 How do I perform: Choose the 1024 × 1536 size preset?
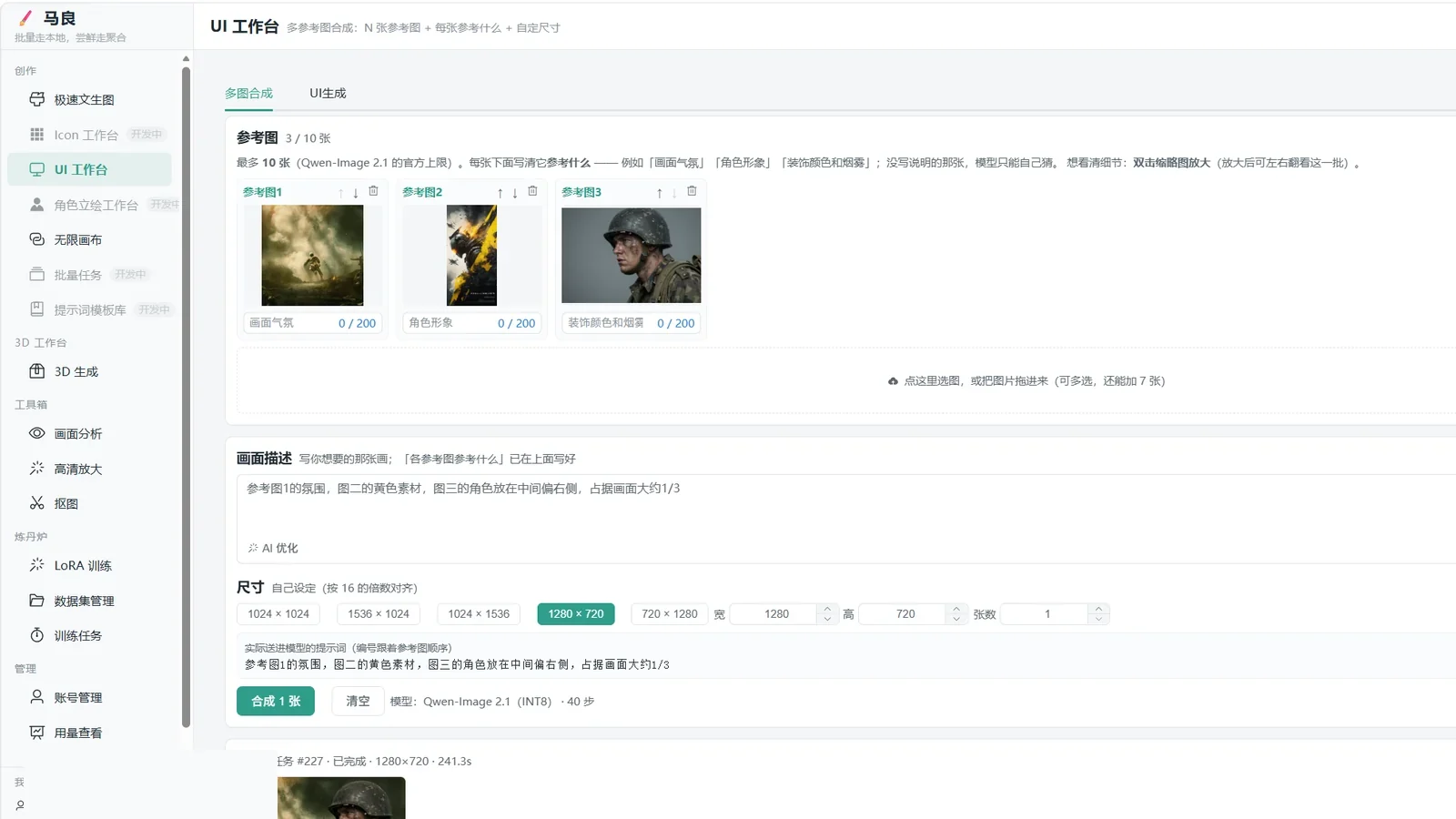pyautogui.click(x=479, y=614)
